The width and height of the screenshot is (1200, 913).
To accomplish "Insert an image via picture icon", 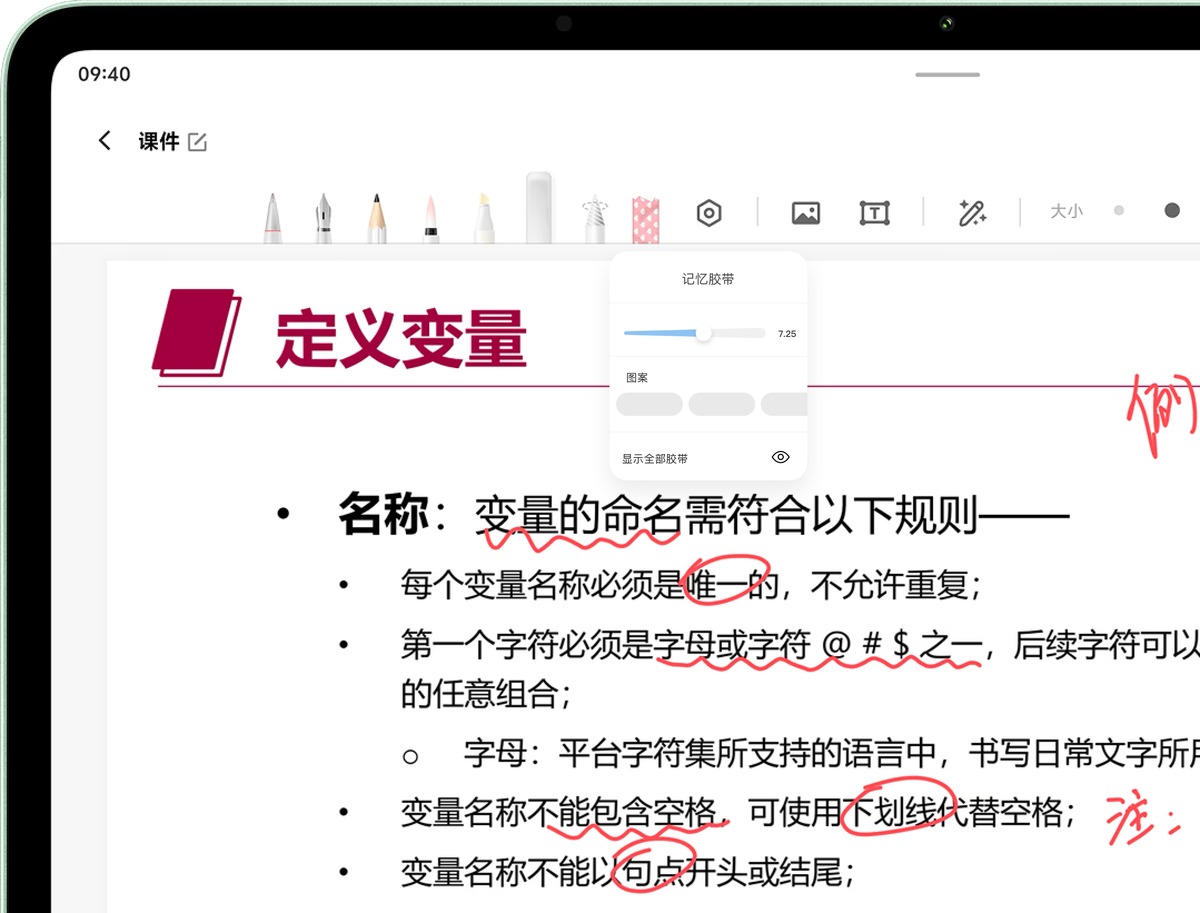I will pos(806,212).
